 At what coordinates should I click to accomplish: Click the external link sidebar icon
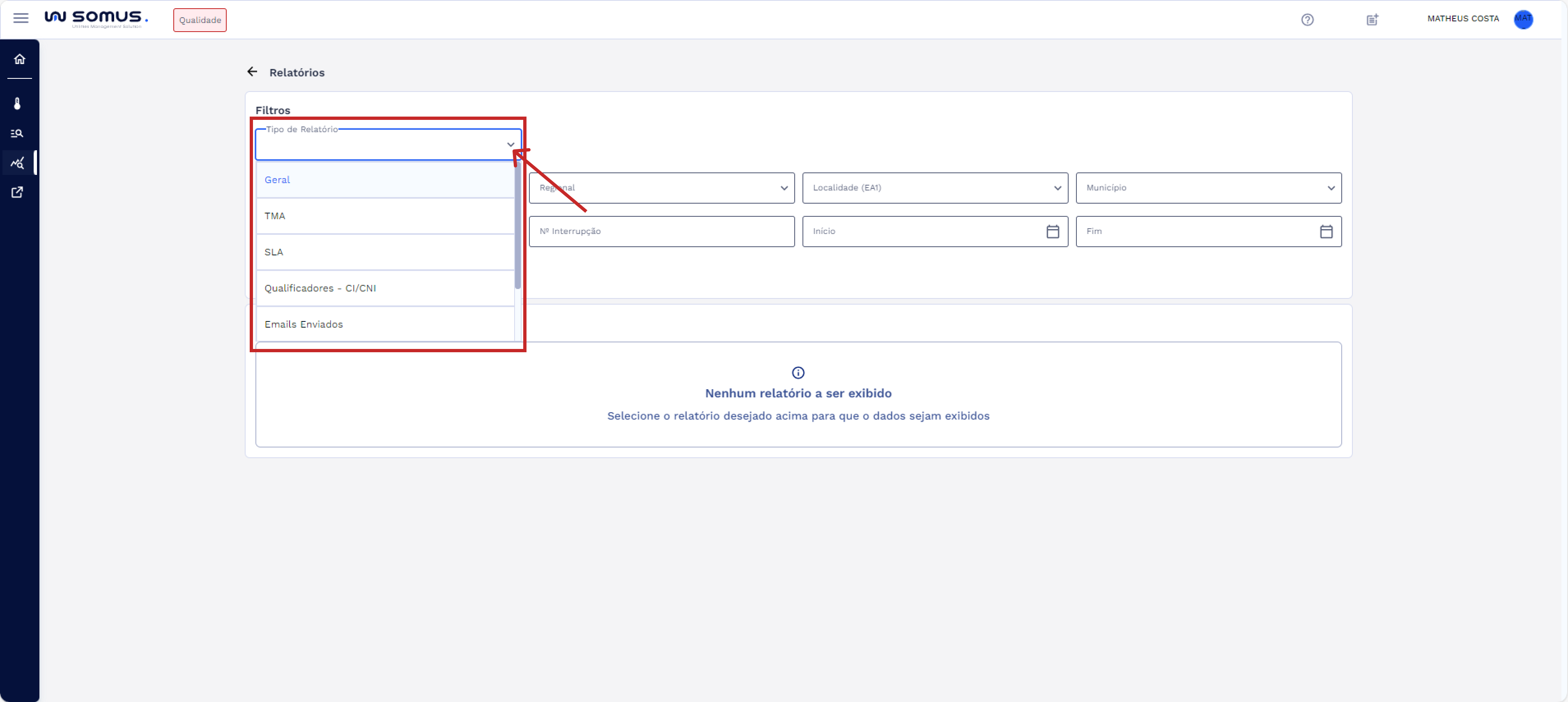[x=18, y=192]
